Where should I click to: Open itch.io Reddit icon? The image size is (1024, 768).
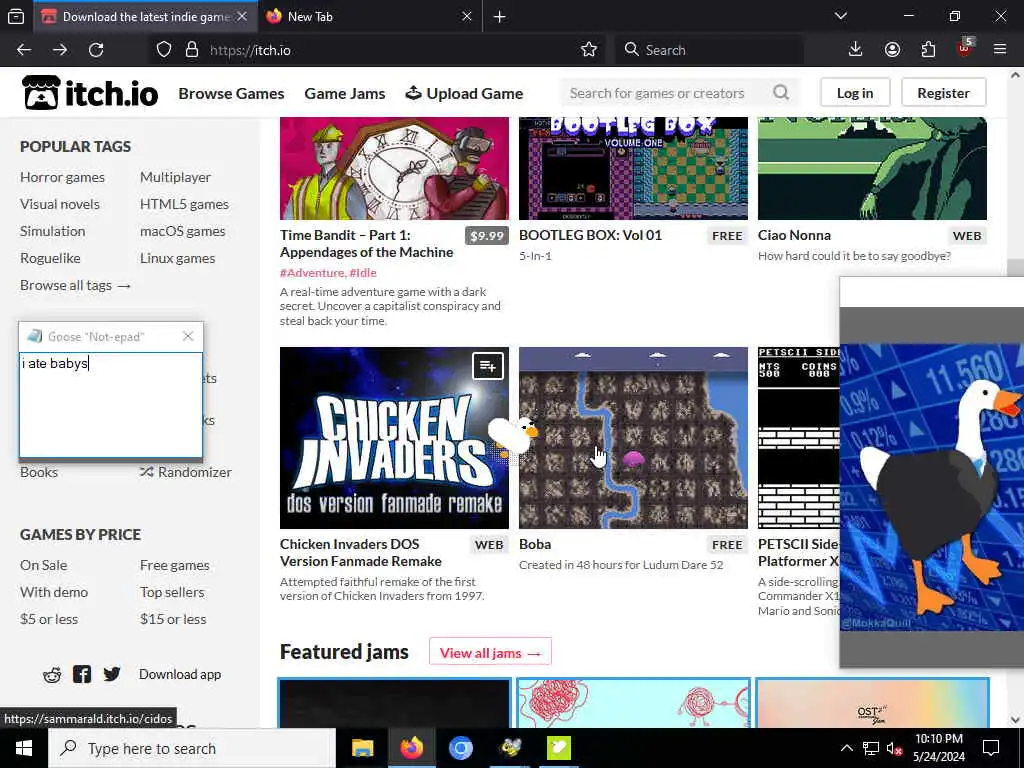pos(52,675)
